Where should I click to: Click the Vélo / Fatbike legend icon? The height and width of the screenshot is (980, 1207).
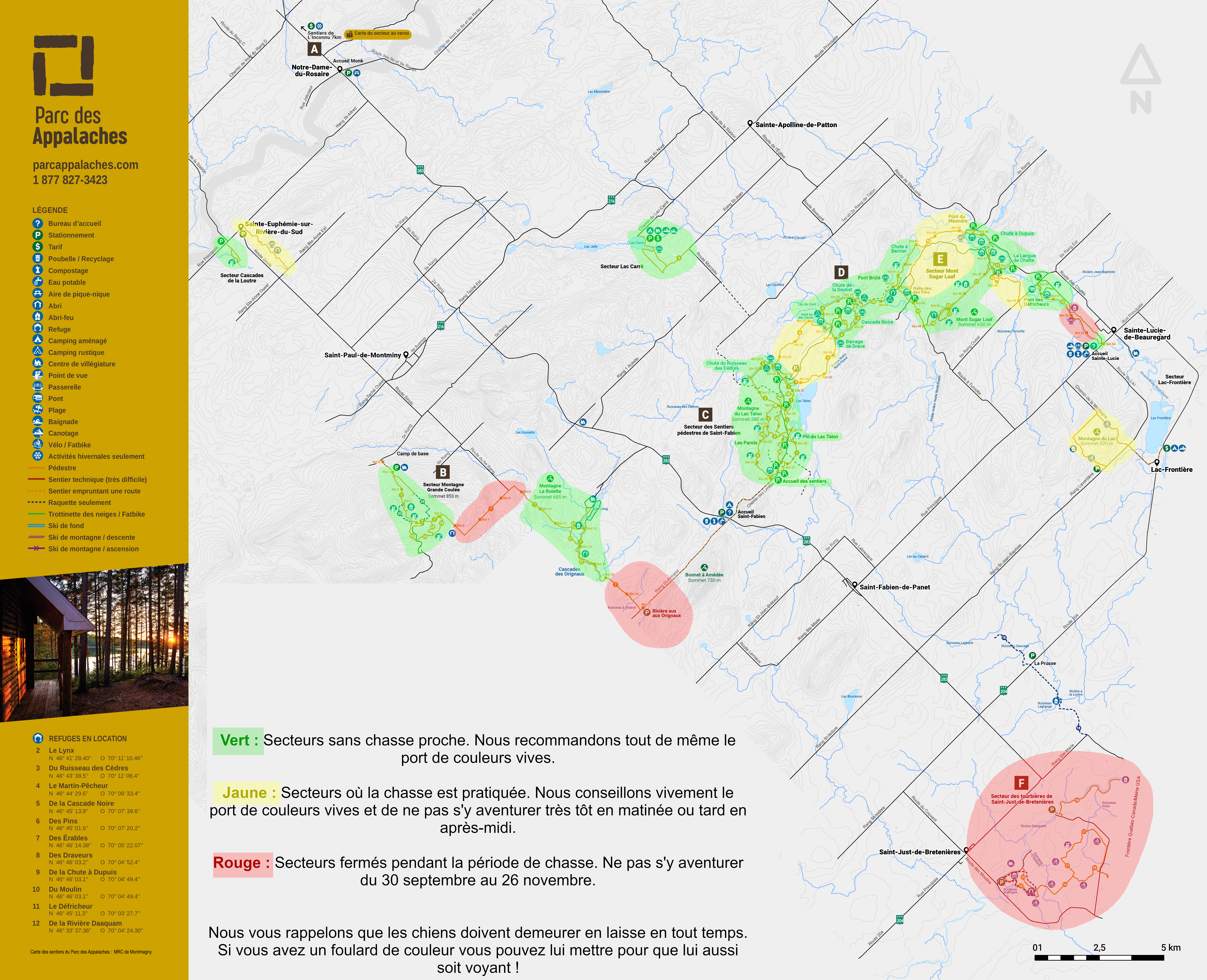coord(38,444)
